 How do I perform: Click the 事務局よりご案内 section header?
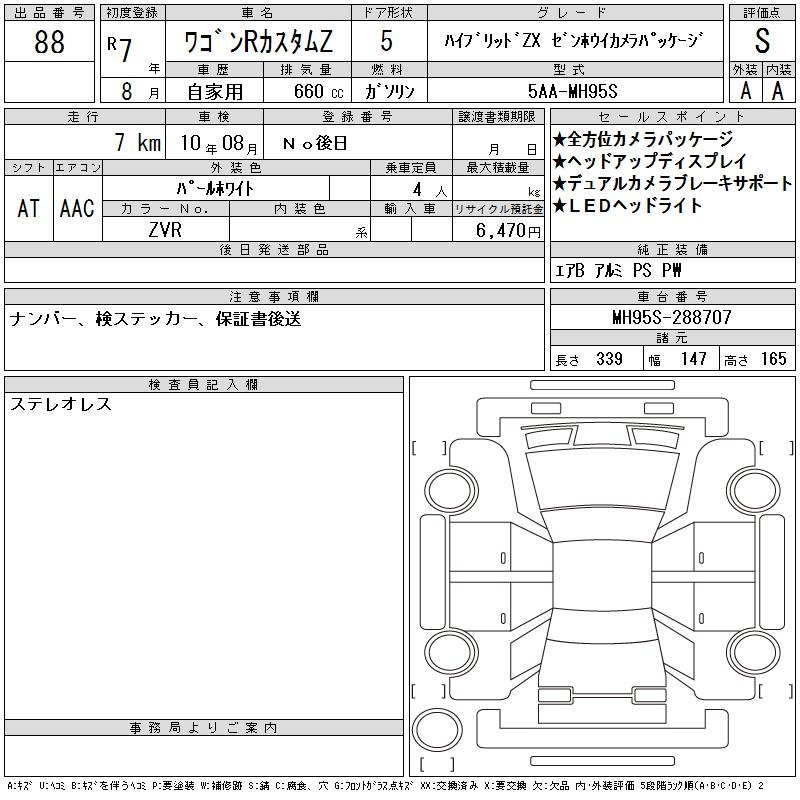[204, 728]
